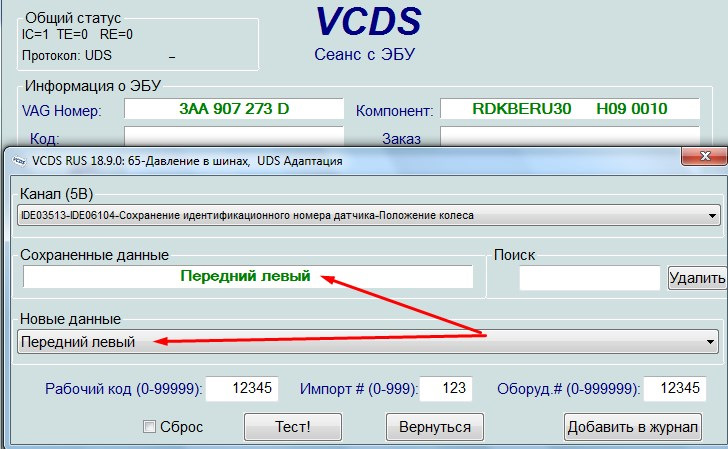
Task: Click the Протокол: UDS status text
Action: point(67,55)
